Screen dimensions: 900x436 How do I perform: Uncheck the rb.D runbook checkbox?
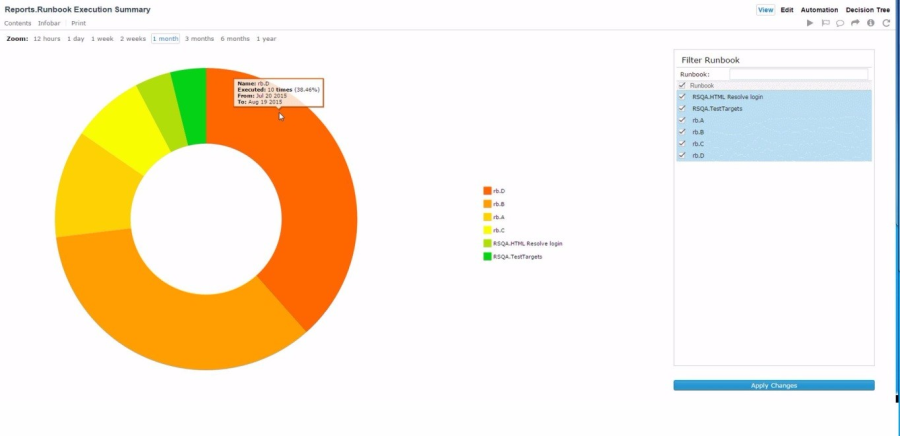(682, 155)
